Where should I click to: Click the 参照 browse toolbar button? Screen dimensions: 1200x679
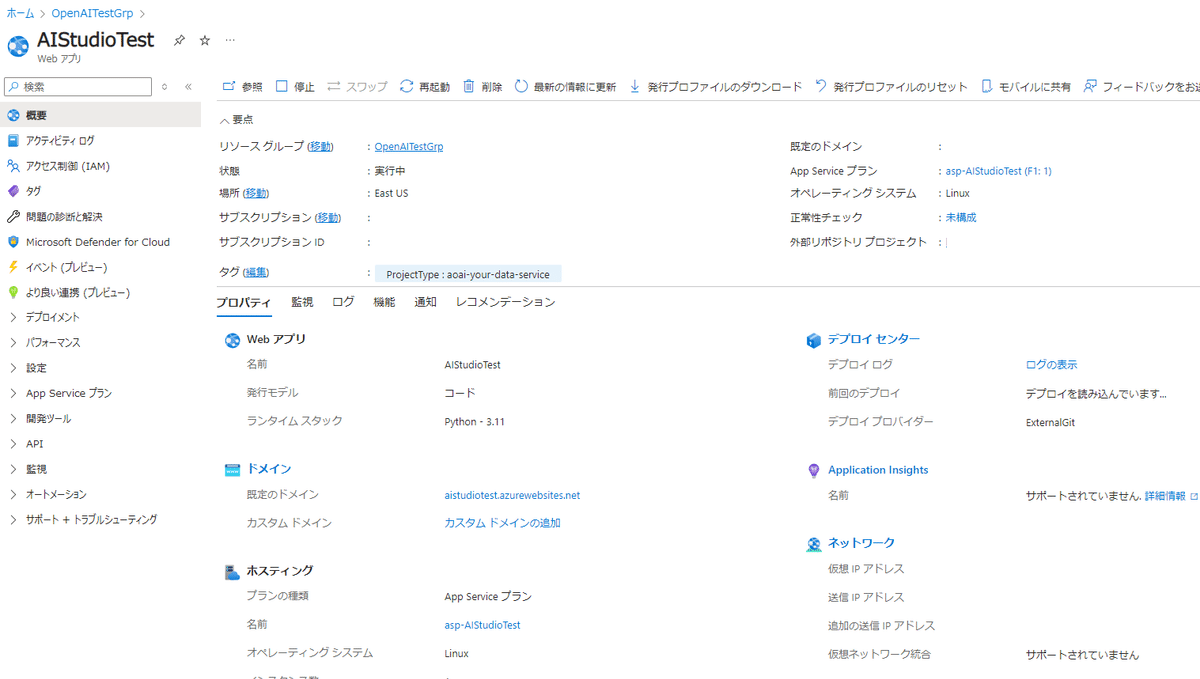pos(242,87)
